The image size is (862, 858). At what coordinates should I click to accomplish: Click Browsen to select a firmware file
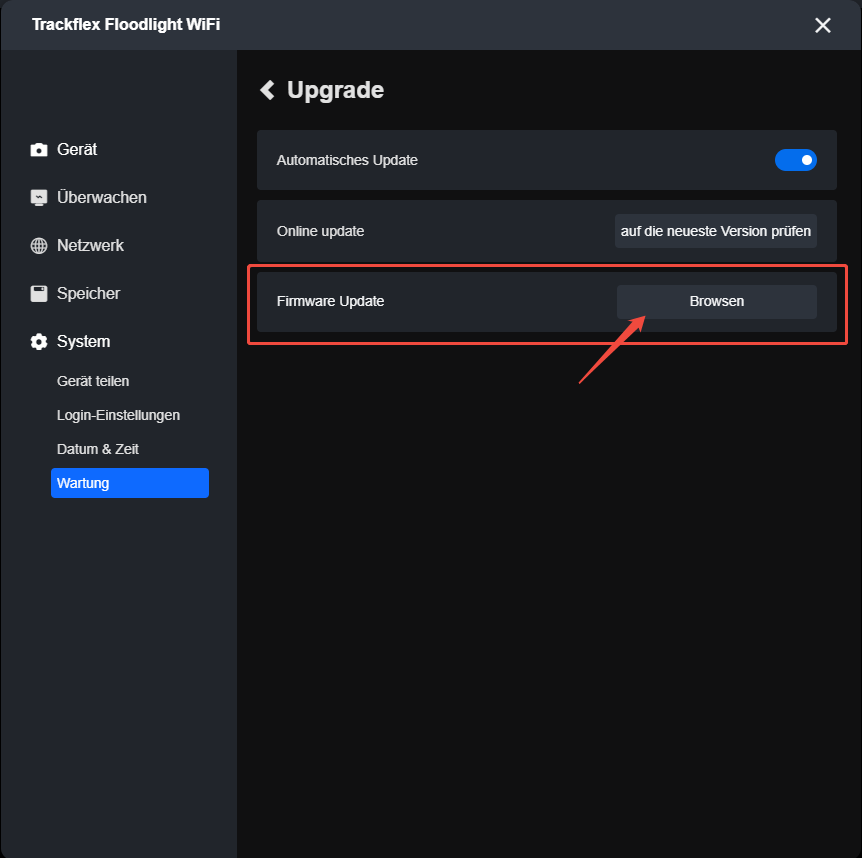point(716,301)
